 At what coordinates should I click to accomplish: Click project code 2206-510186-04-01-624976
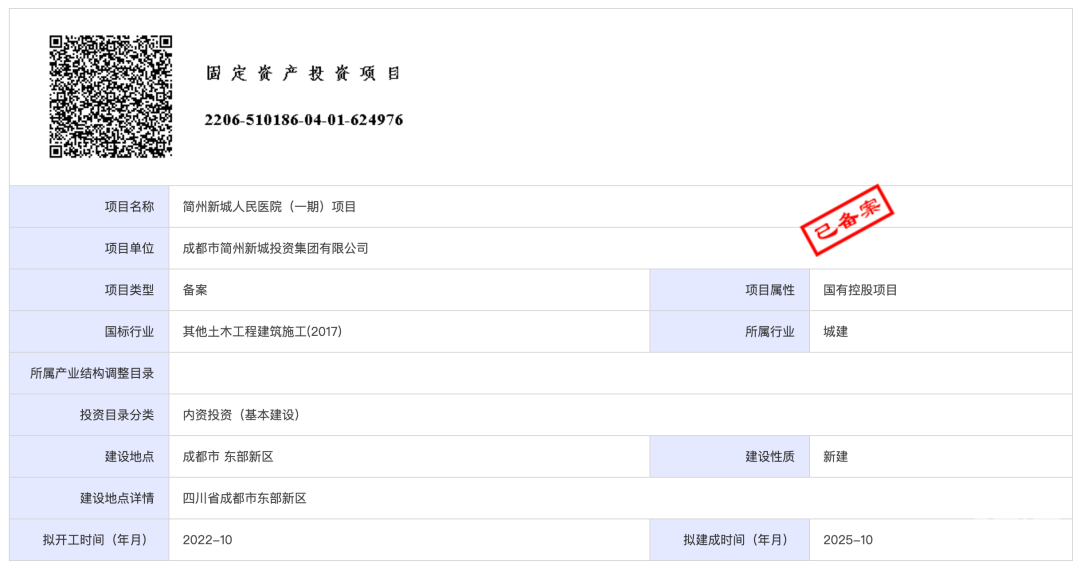coord(304,120)
